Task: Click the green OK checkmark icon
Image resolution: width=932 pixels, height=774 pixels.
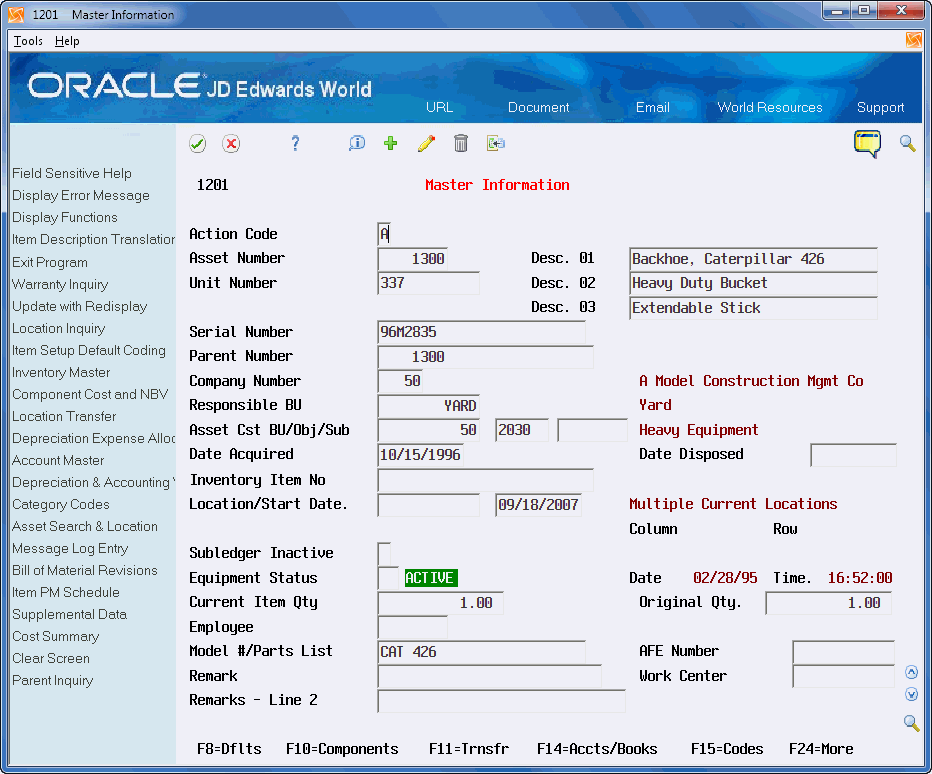Action: point(197,143)
